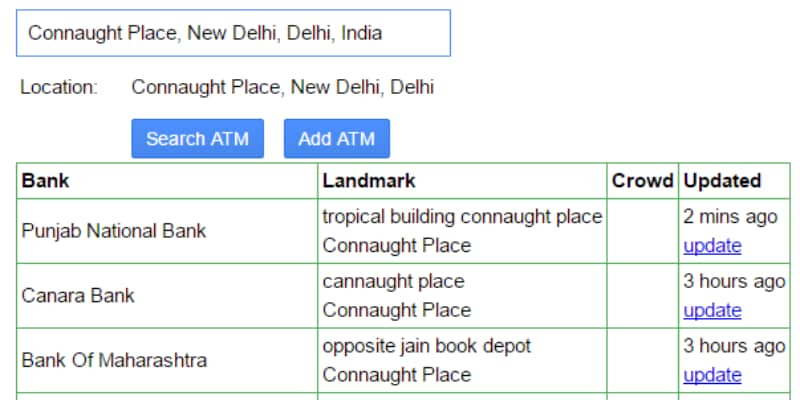This screenshot has height=400, width=800.
Task: Select the Crowd column header
Action: pyautogui.click(x=643, y=181)
